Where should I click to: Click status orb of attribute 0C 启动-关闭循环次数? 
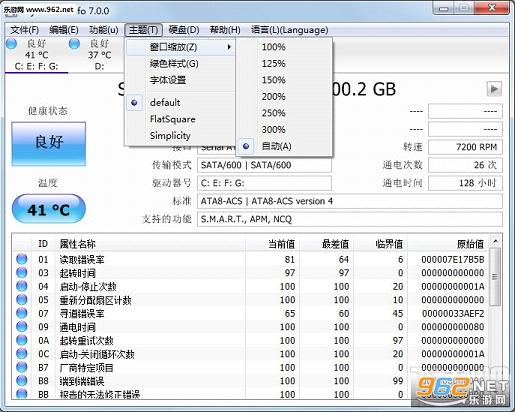pos(22,354)
